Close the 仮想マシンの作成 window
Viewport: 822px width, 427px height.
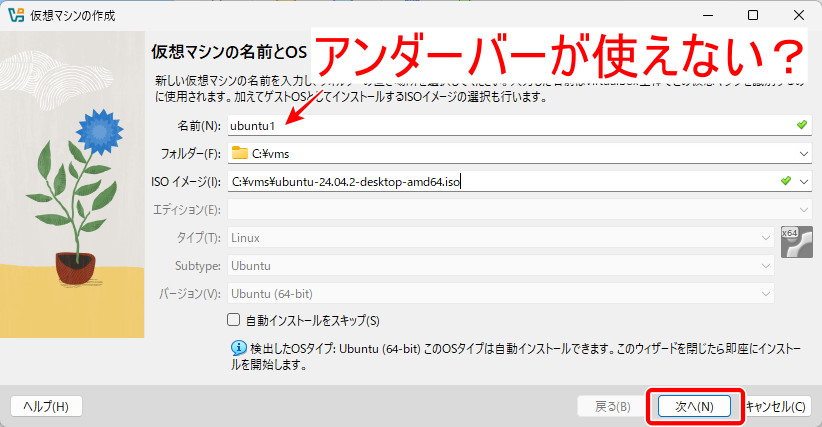[x=798, y=15]
